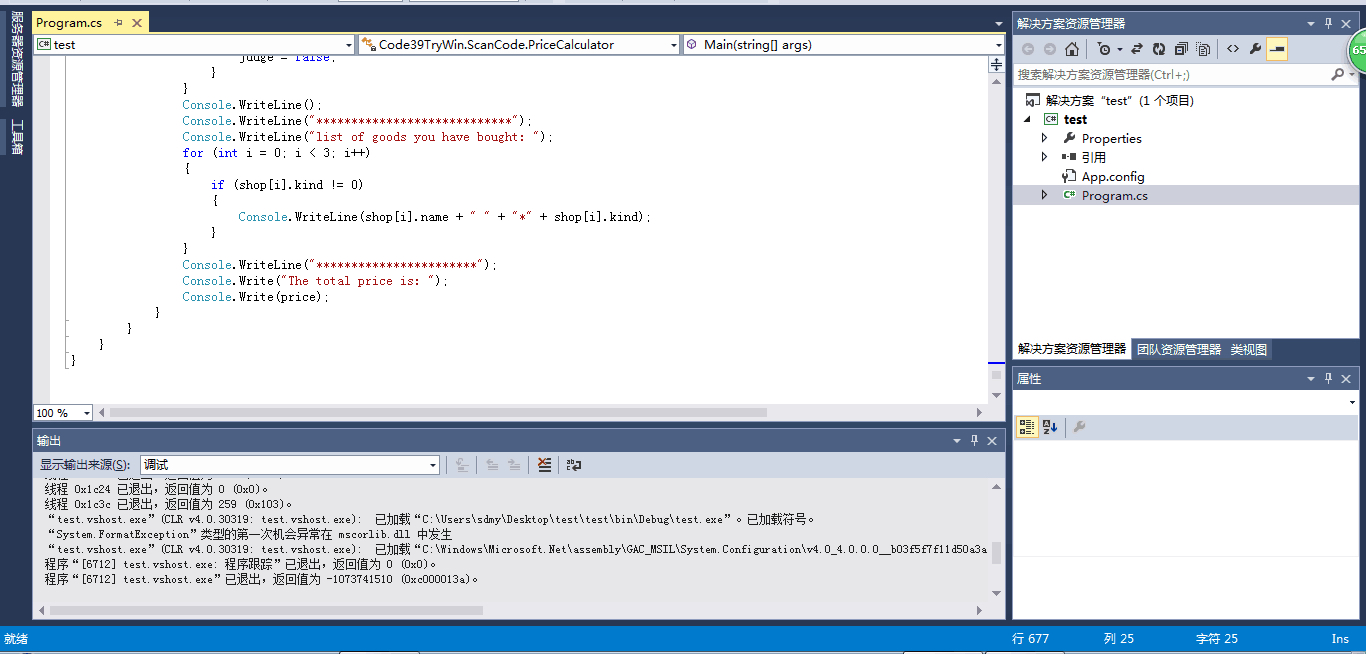
Task: Select 解决方案资源管理器 bottom tab
Action: point(1072,349)
